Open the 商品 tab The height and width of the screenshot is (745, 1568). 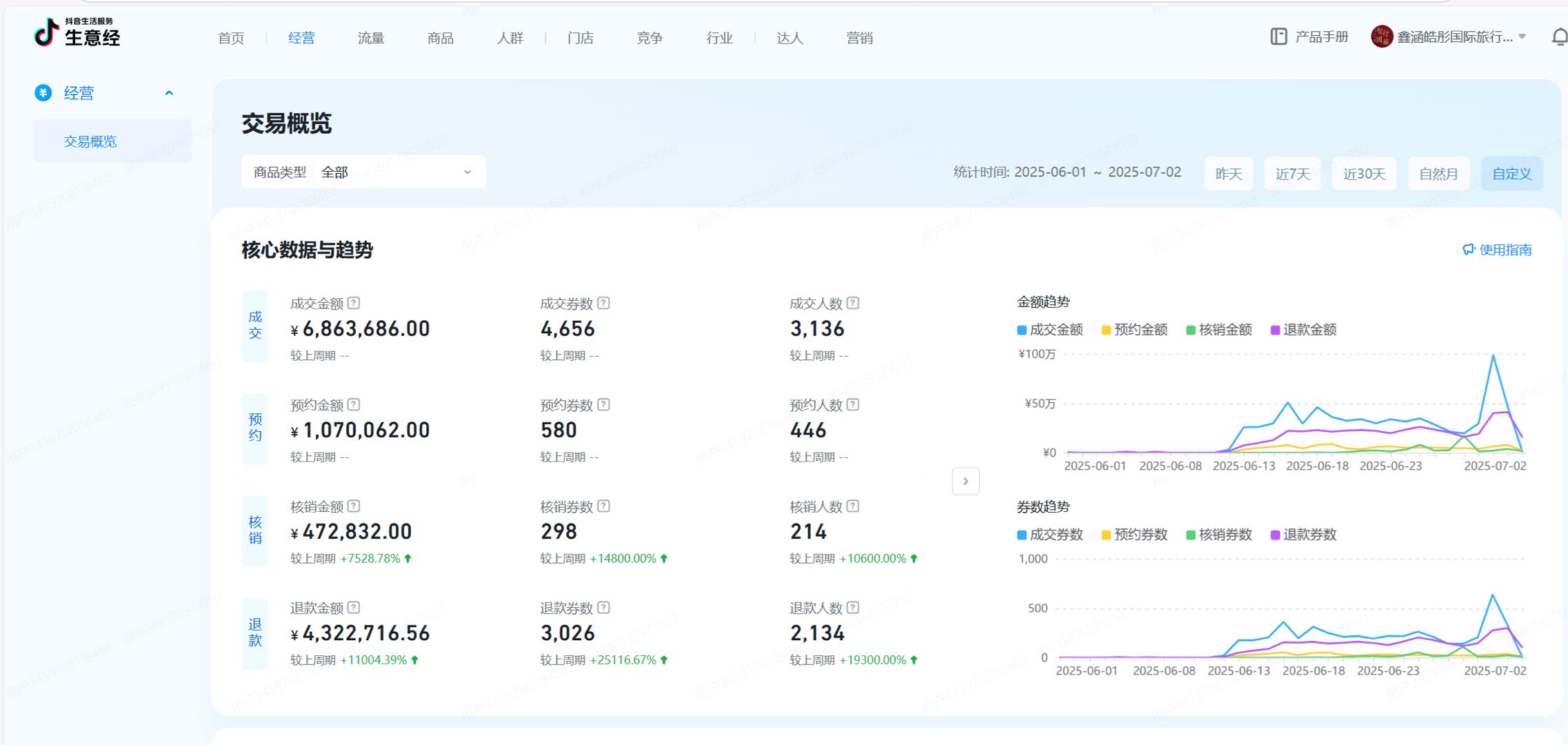tap(441, 38)
